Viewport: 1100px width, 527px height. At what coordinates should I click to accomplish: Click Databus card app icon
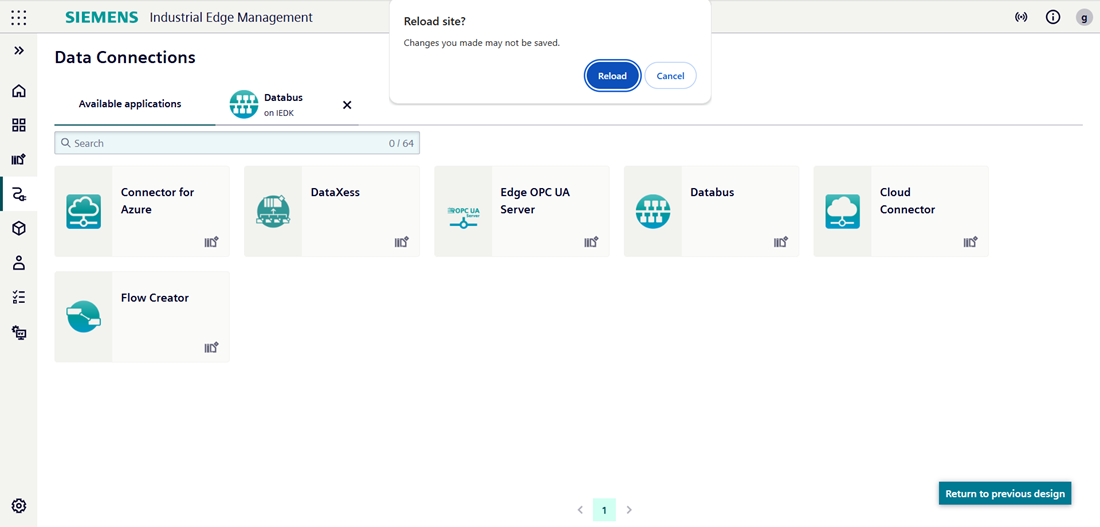[653, 211]
